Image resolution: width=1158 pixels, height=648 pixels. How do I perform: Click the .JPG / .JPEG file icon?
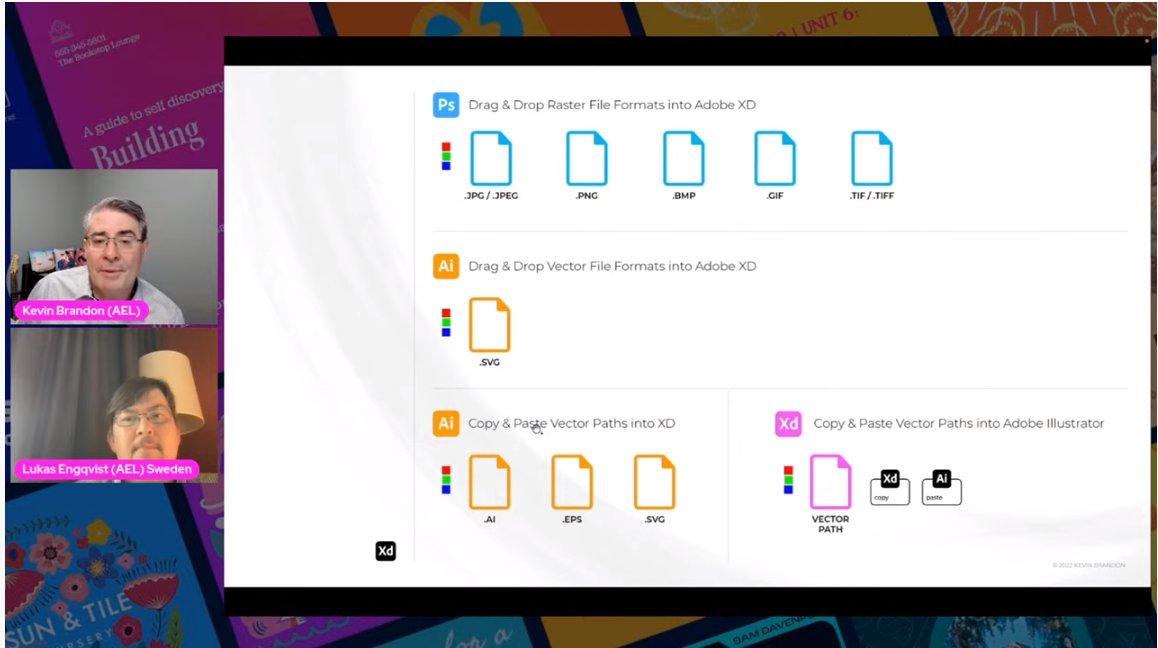click(491, 158)
